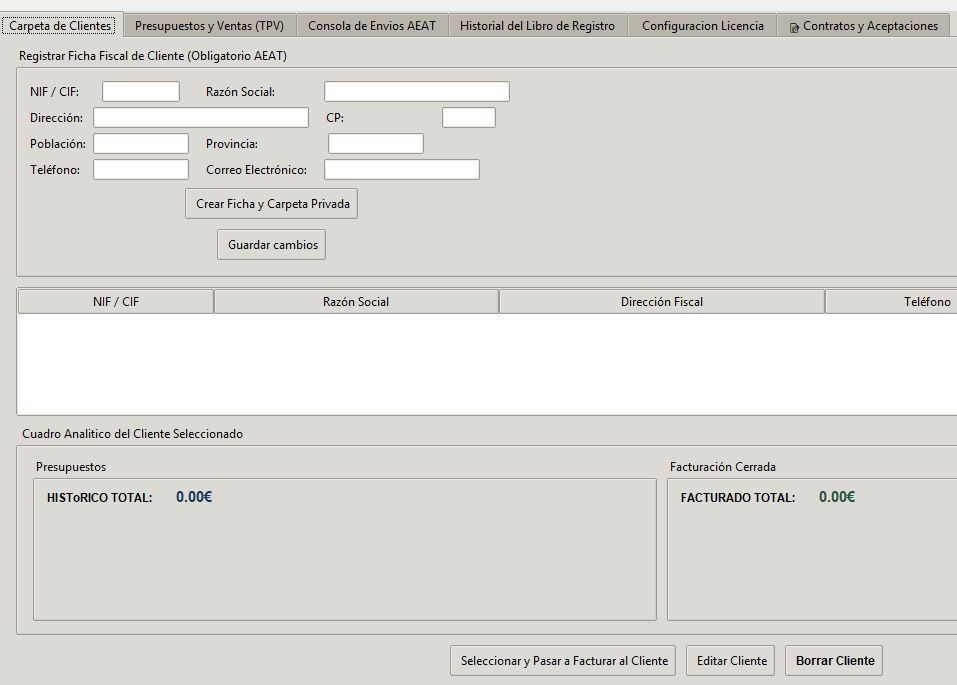Click Crear Ficha y Carpeta Privada button
957x685 pixels.
point(272,204)
